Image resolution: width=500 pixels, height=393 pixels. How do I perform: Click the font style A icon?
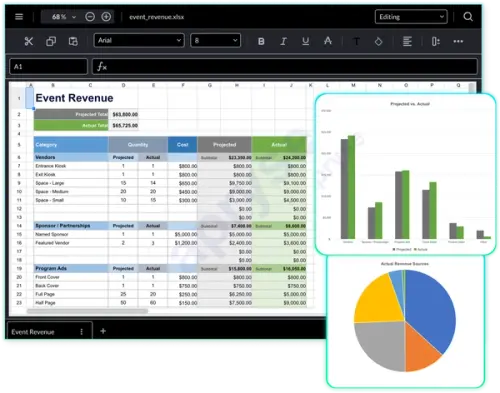(x=328, y=41)
